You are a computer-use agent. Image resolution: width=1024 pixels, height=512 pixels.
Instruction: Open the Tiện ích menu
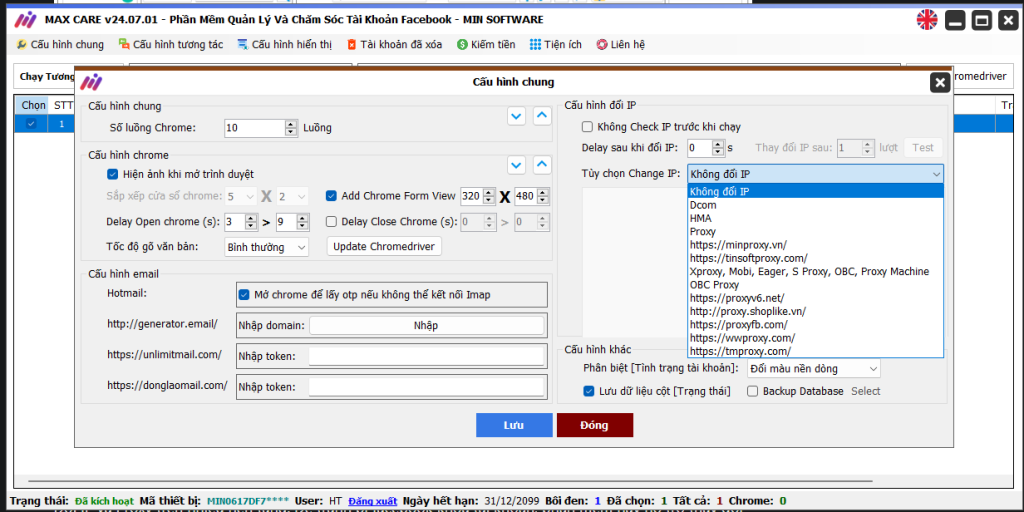[x=555, y=44]
